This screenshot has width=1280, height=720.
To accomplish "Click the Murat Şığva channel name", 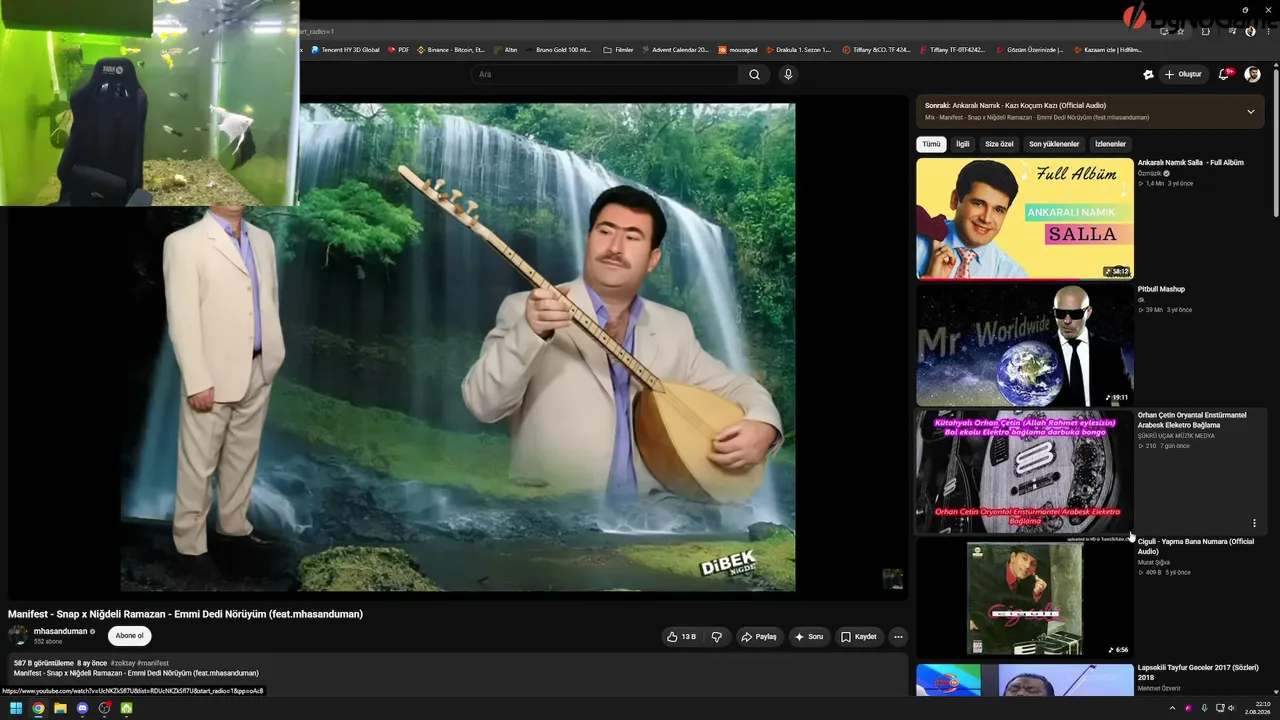I will point(1154,562).
